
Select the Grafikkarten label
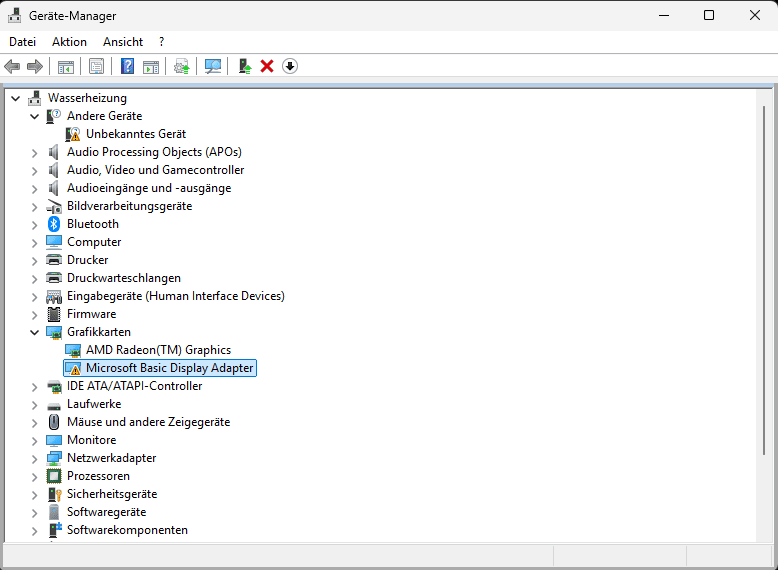[x=99, y=332]
